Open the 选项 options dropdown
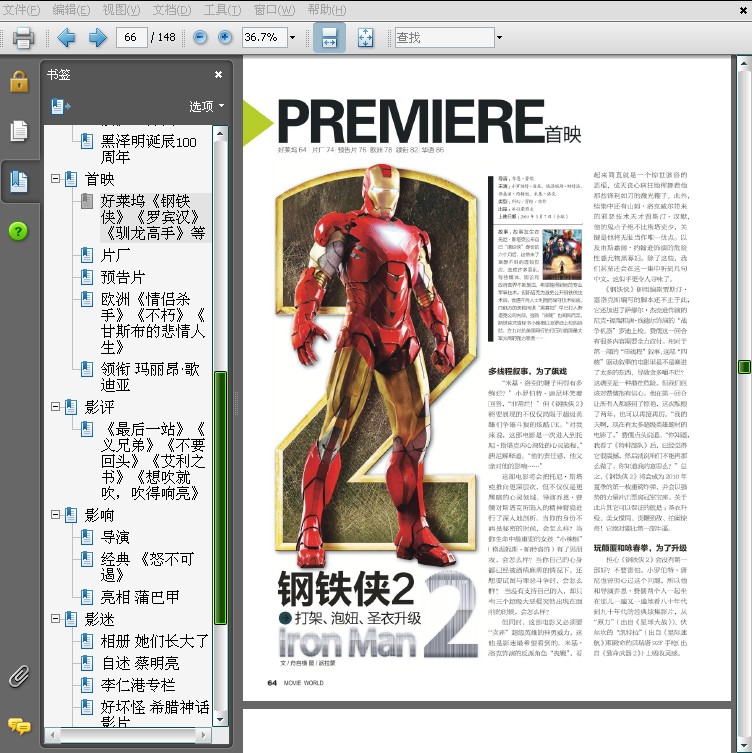 point(206,106)
